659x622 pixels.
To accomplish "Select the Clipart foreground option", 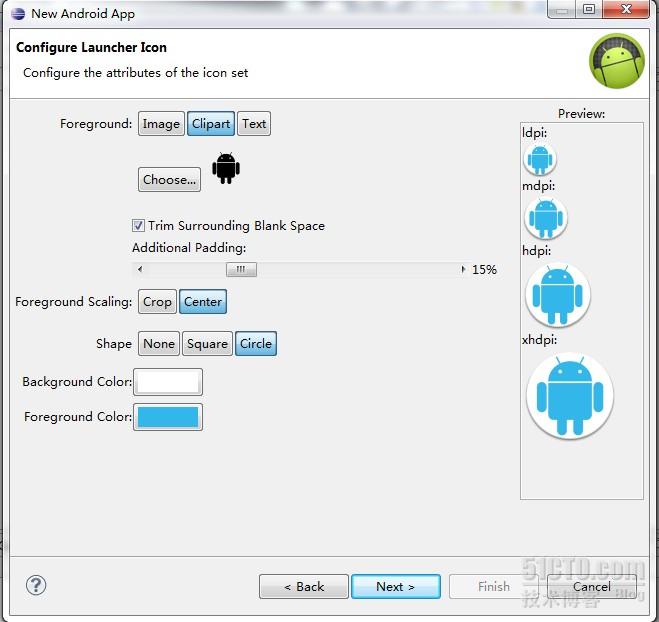I will [x=211, y=124].
